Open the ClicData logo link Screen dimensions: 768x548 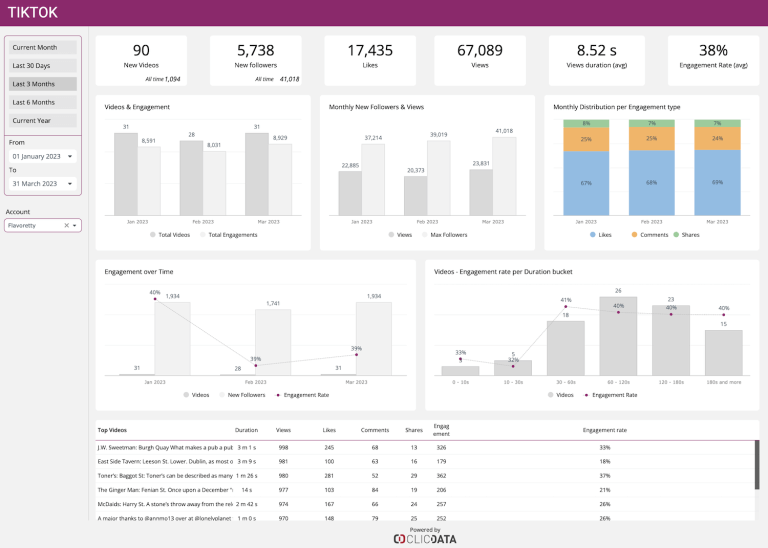[x=425, y=539]
